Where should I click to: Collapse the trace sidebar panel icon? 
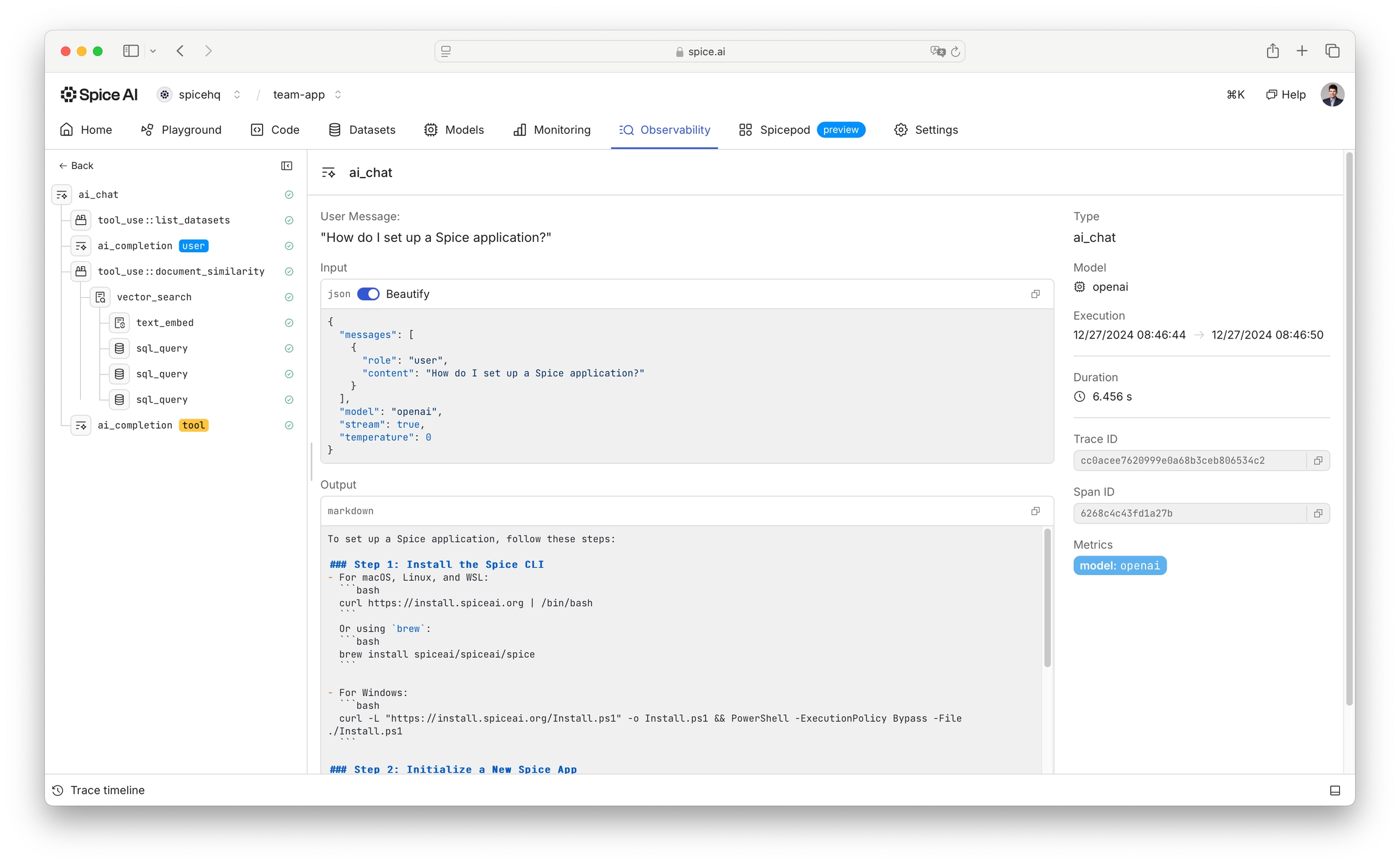tap(287, 166)
